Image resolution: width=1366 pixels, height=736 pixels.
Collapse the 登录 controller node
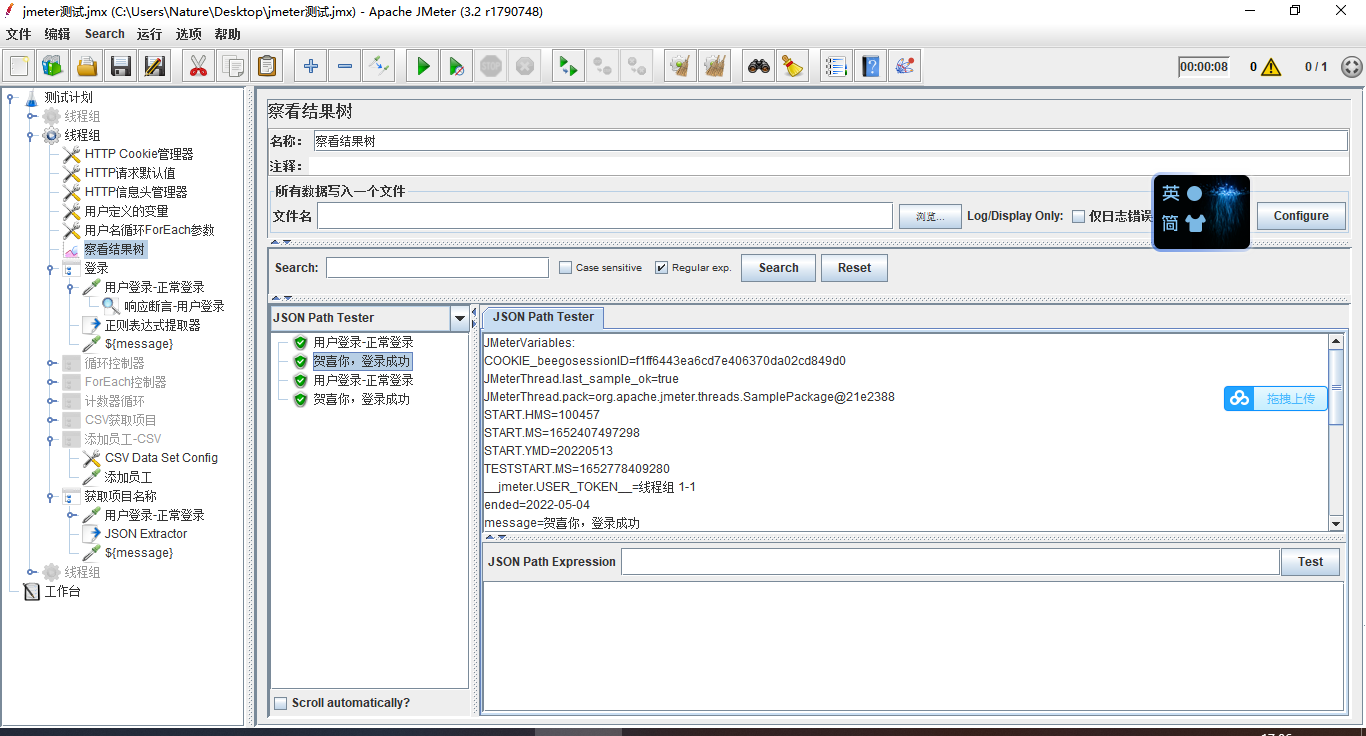51,268
